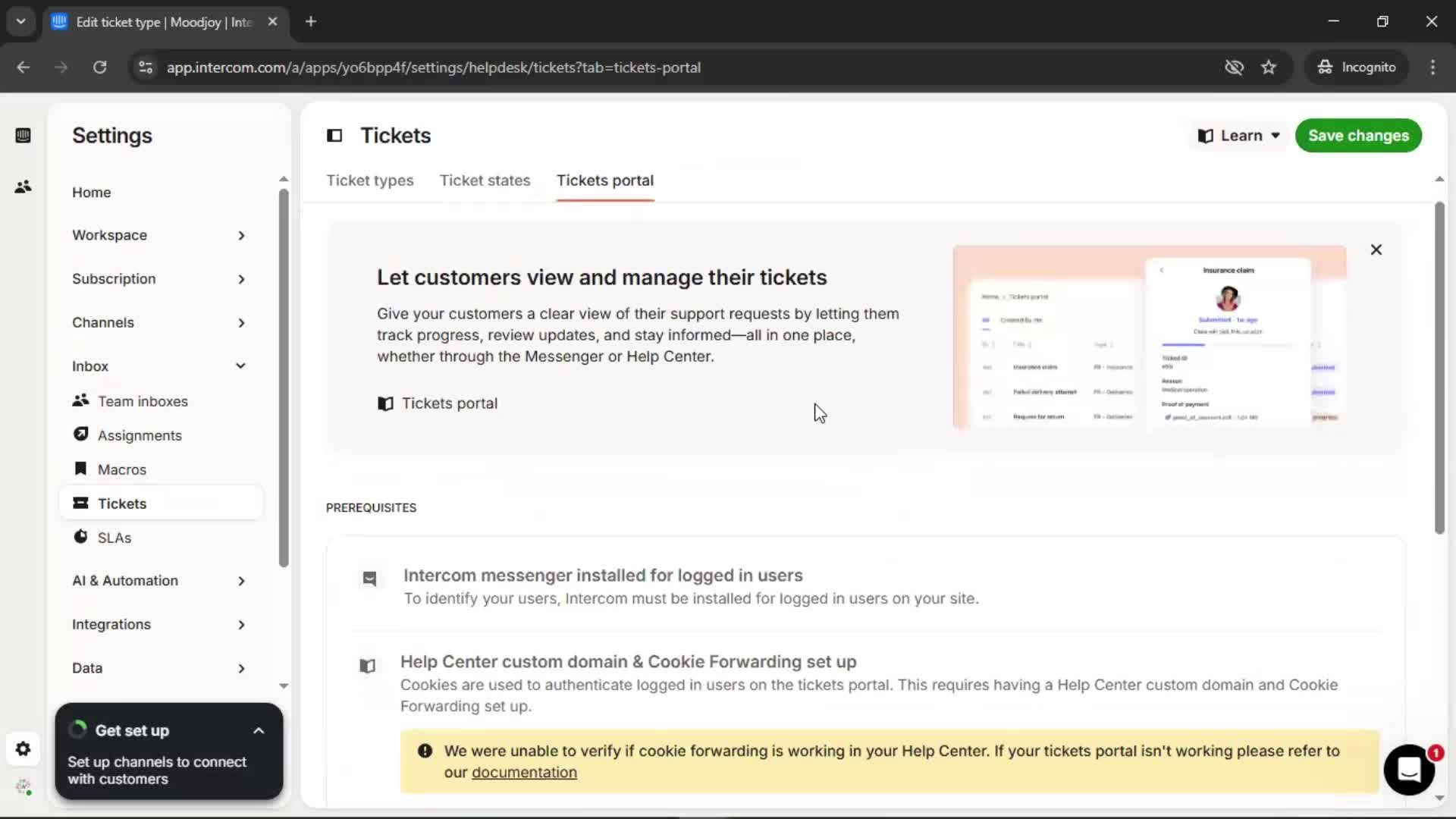
Task: Close the Edit ticket type browser tab
Action: point(272,22)
